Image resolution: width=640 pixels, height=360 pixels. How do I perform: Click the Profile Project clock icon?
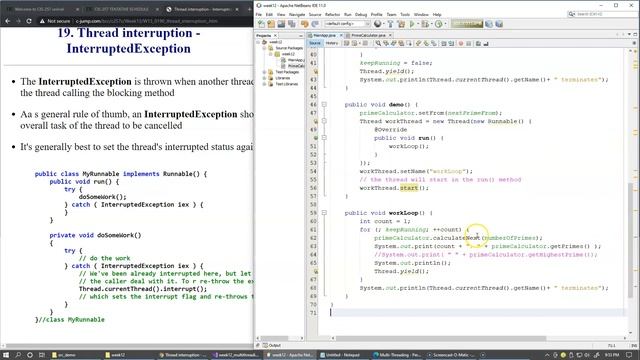(x=438, y=24)
